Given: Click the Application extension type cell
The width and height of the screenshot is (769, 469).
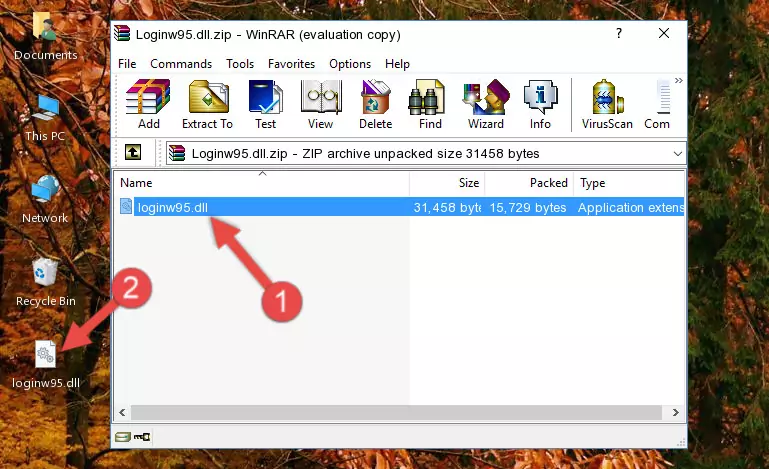Looking at the screenshot, I should (x=631, y=208).
